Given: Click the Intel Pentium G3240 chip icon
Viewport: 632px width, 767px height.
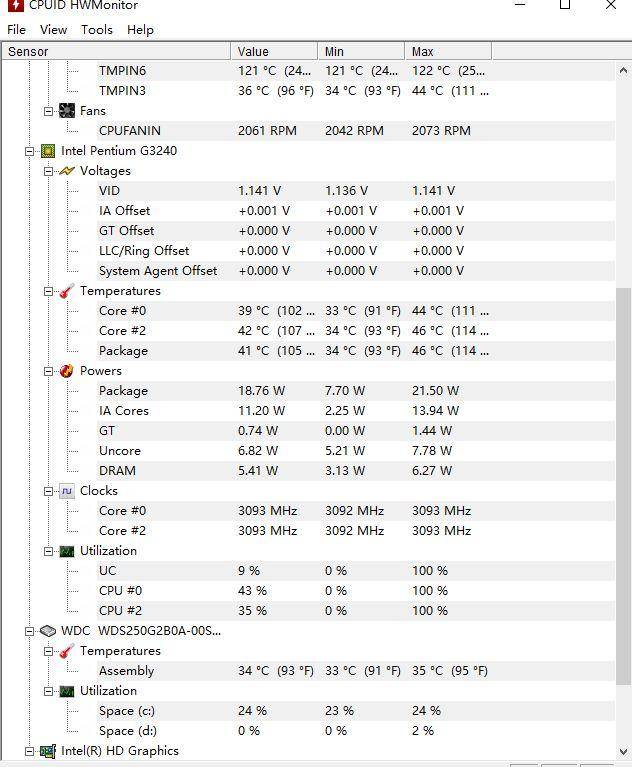Looking at the screenshot, I should [x=48, y=151].
